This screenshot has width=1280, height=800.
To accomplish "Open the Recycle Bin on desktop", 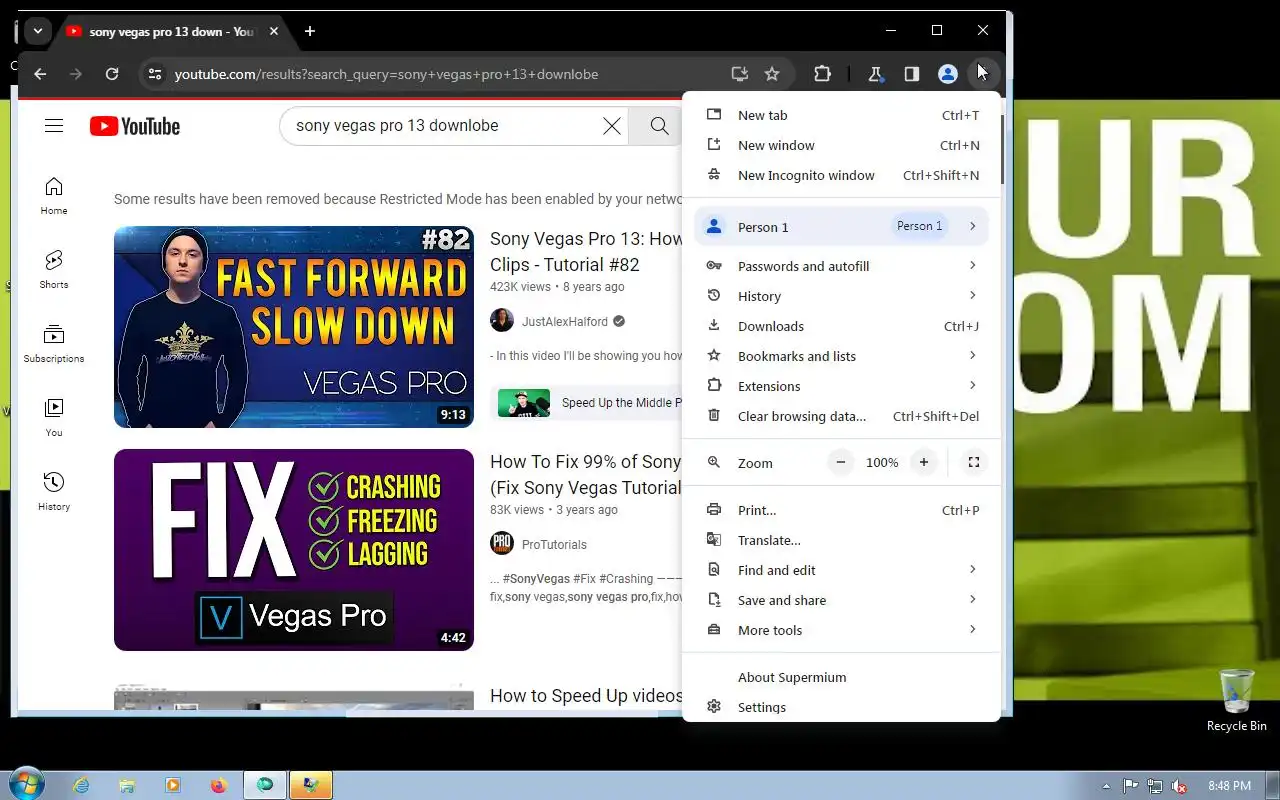I will tap(1236, 700).
